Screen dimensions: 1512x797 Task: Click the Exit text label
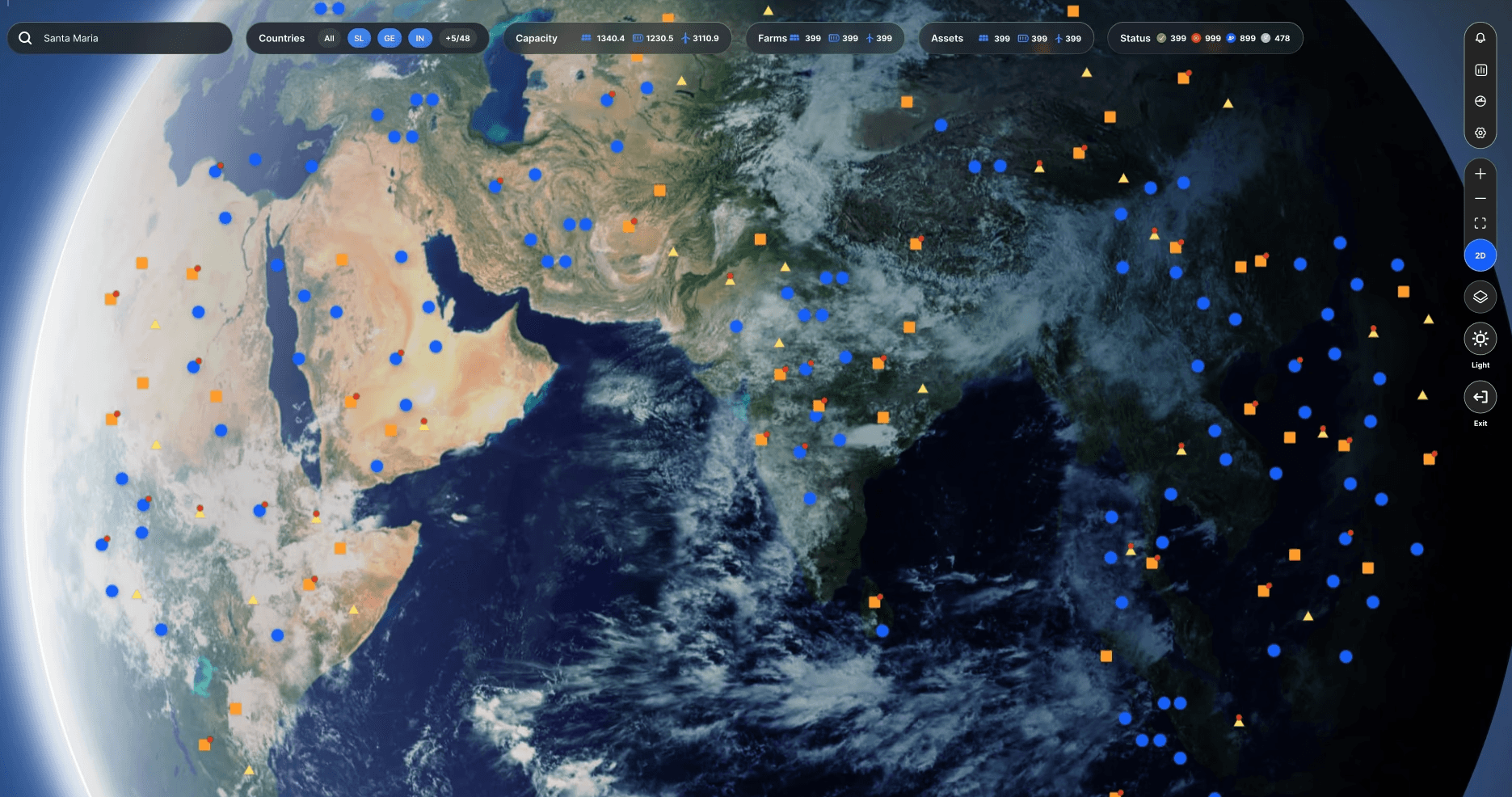click(1480, 424)
